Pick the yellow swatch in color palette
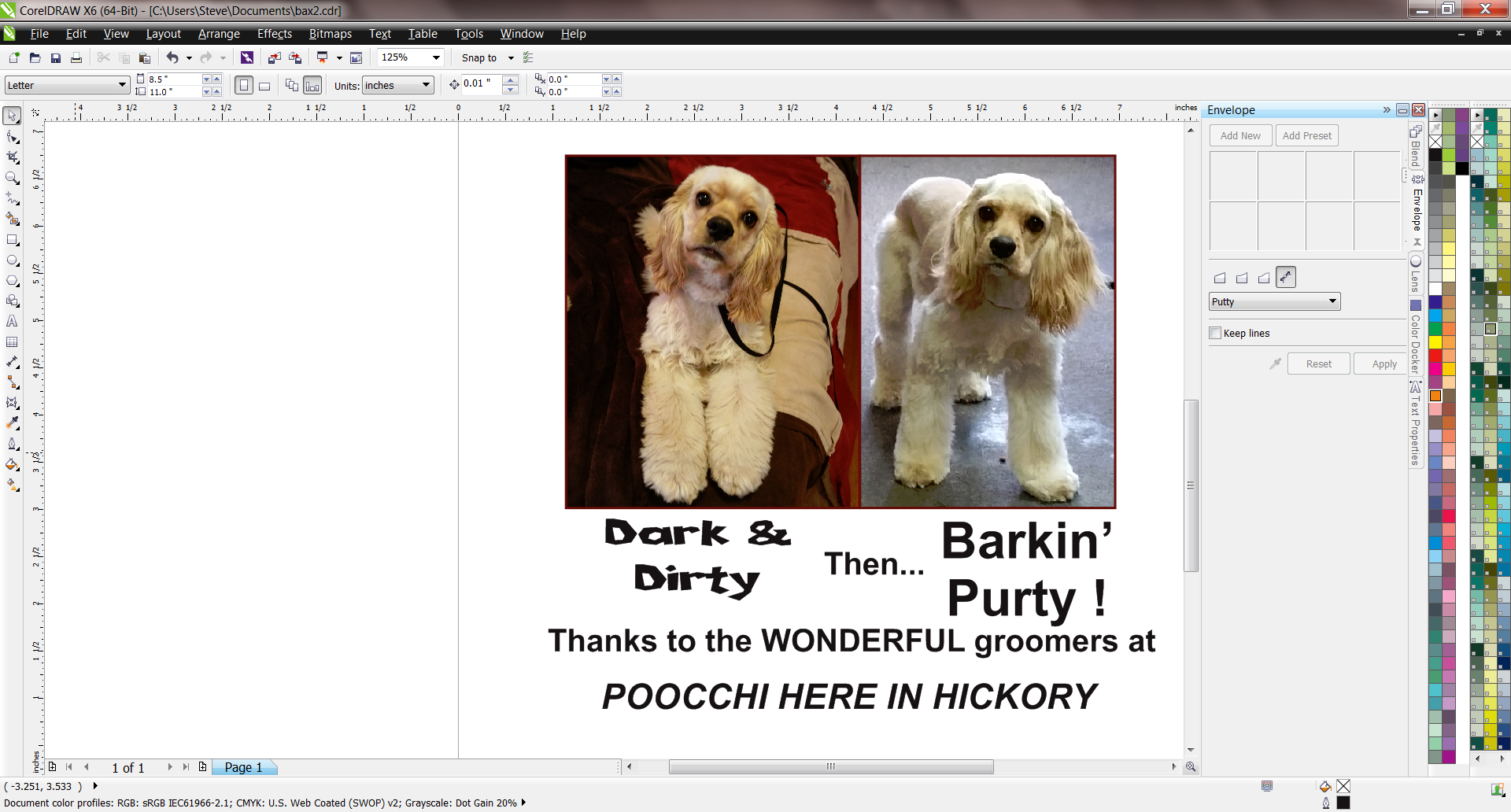Image resolution: width=1511 pixels, height=812 pixels. 1435,342
